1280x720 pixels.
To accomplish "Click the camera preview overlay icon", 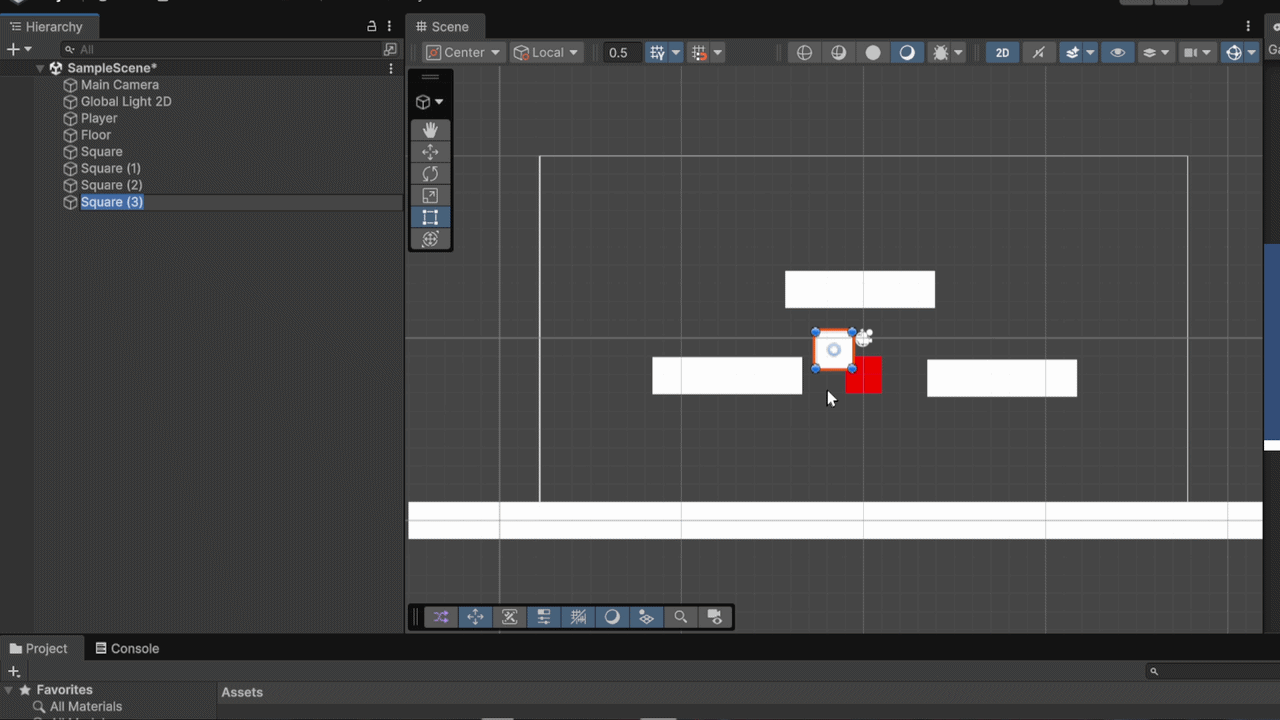I will 715,617.
